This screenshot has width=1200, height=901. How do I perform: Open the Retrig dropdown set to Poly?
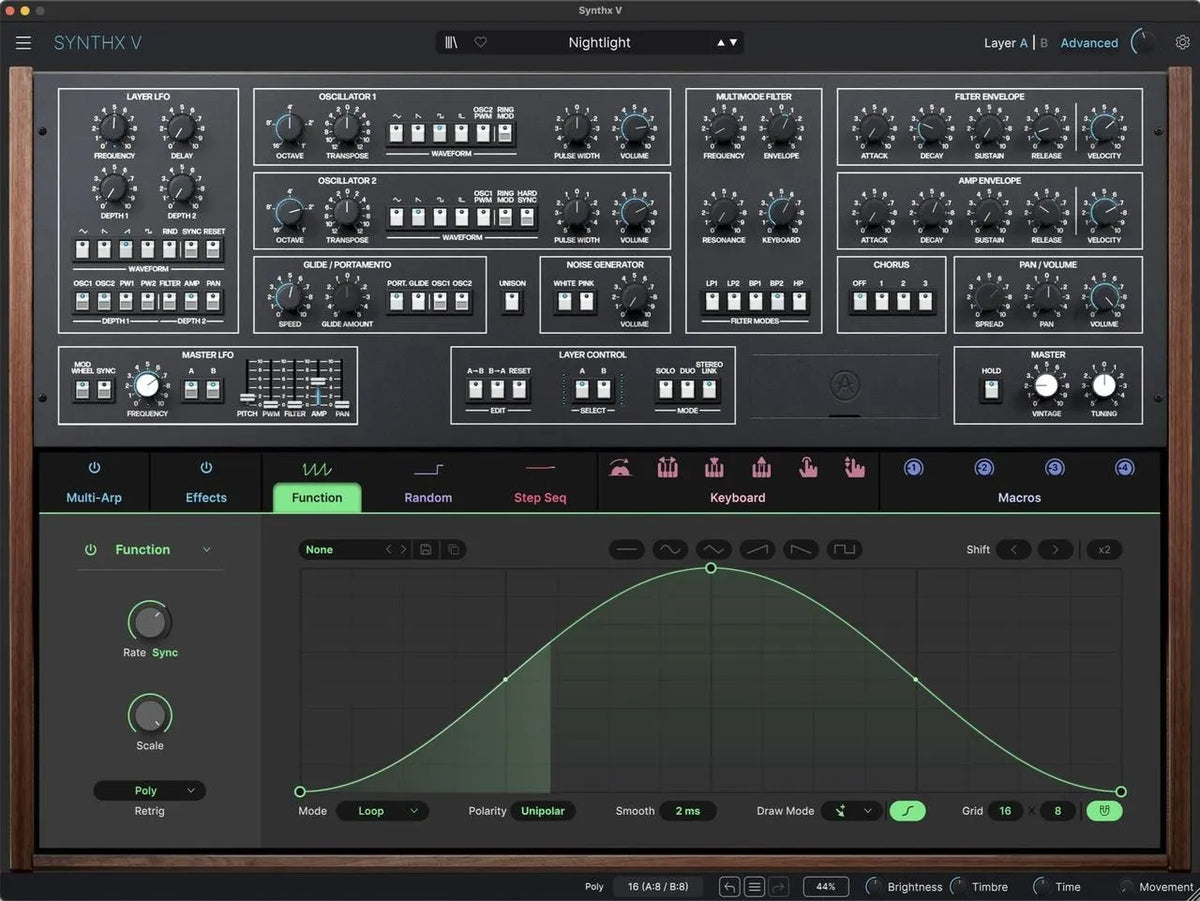pyautogui.click(x=149, y=790)
